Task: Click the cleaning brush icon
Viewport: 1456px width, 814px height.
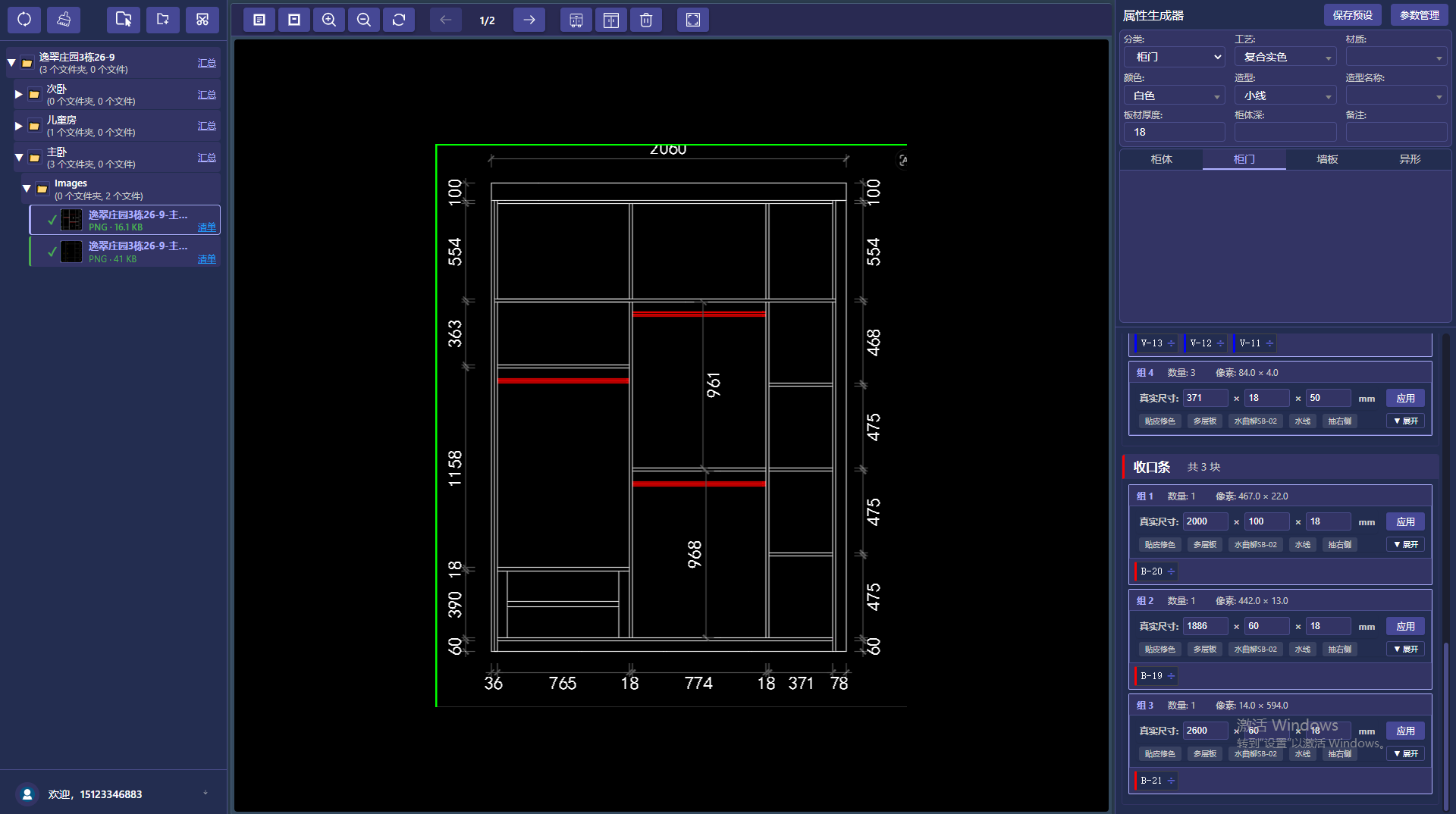Action: click(64, 20)
